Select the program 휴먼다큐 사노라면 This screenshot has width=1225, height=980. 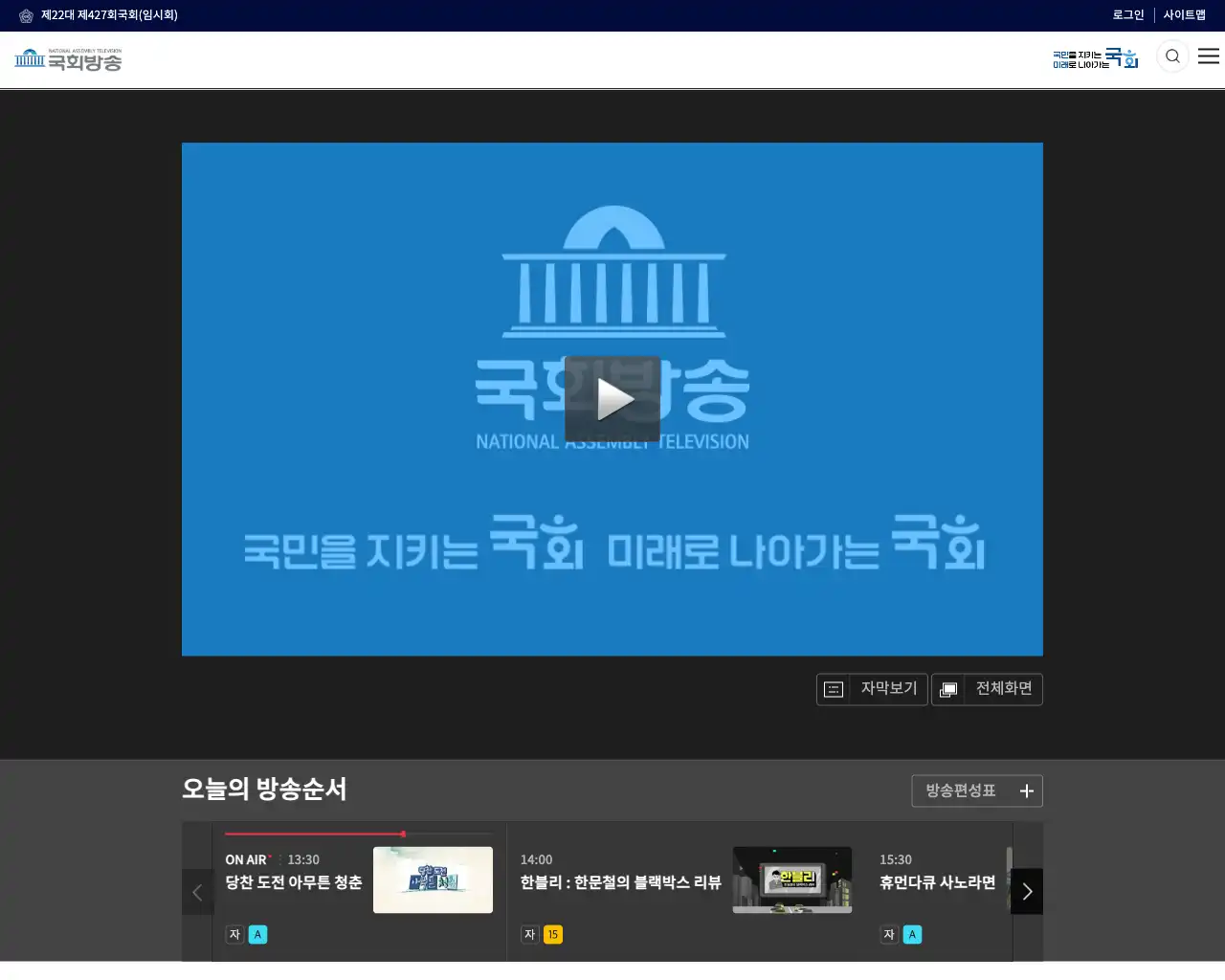(x=938, y=882)
